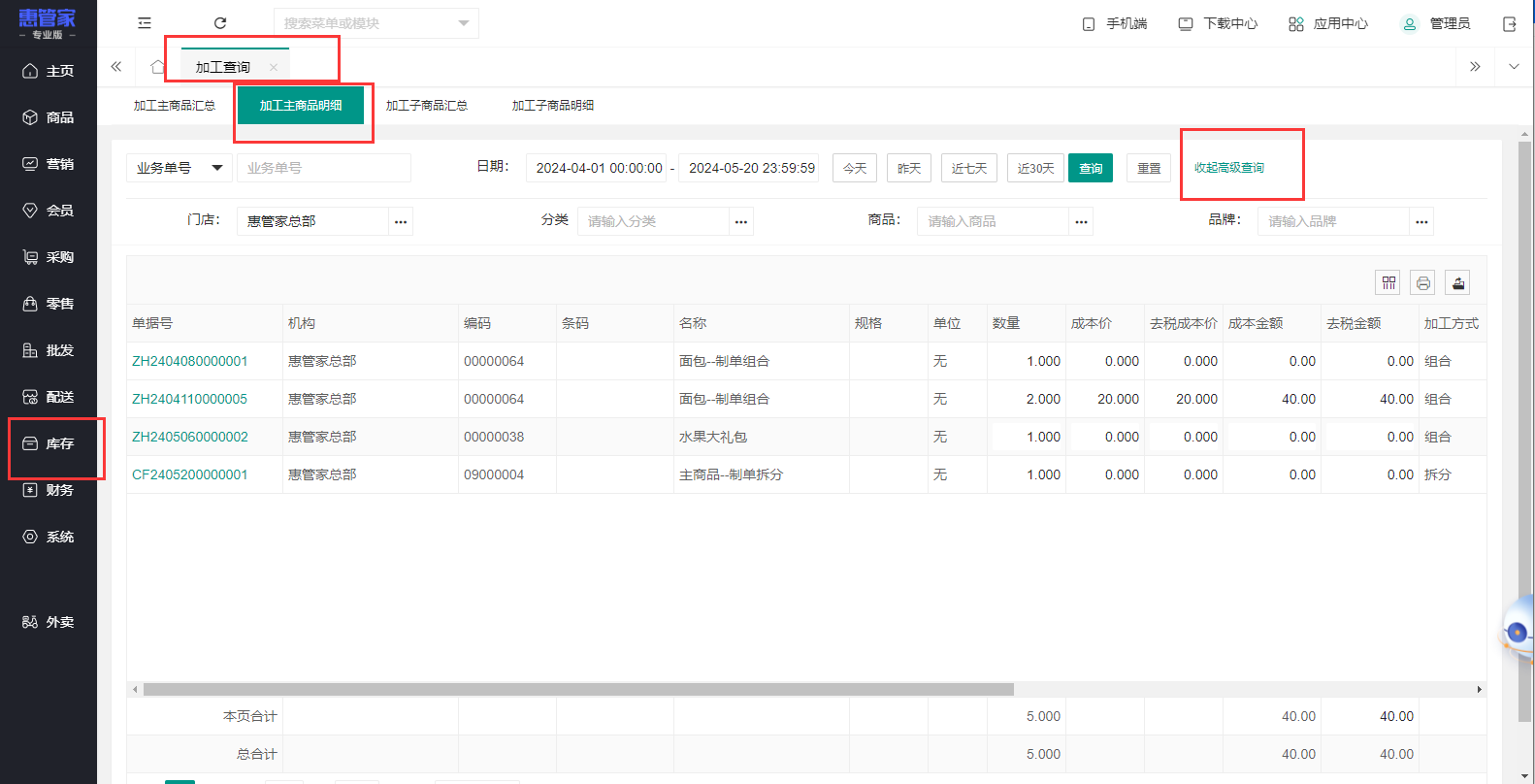The width and height of the screenshot is (1535, 784).
Task: Click the green 查询 button
Action: [1091, 168]
